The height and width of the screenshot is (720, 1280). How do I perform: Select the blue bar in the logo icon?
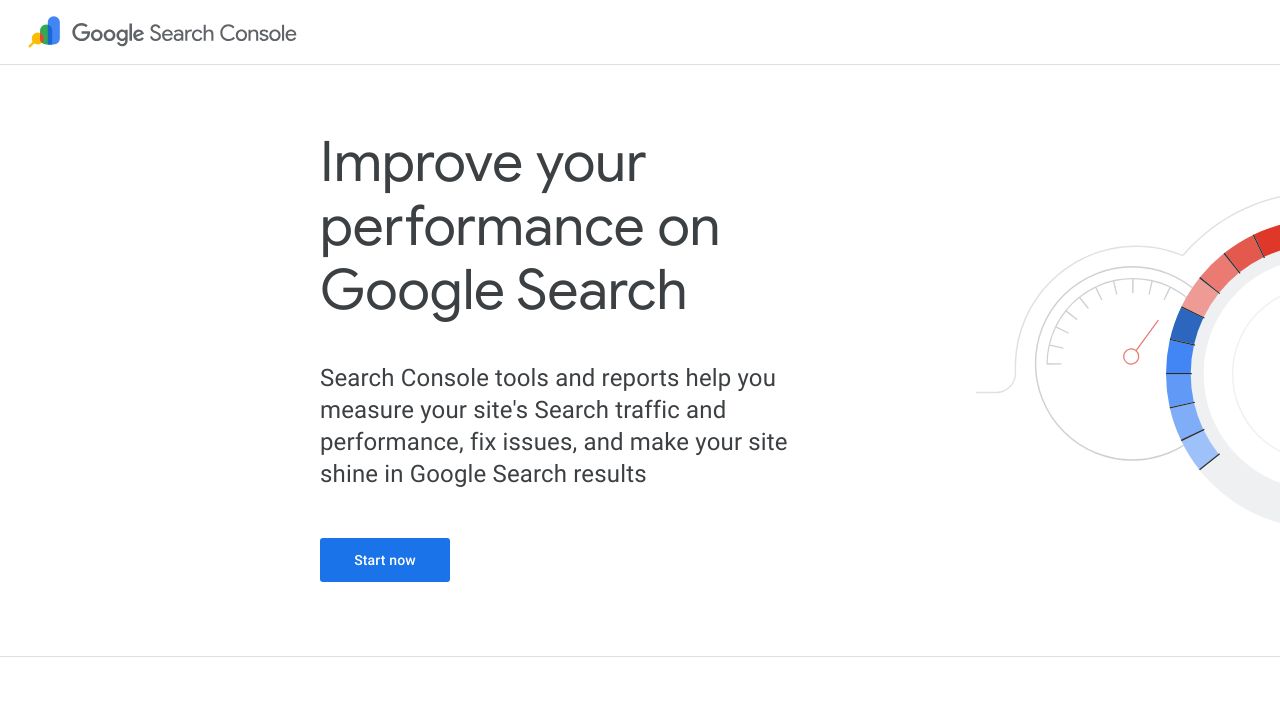(x=54, y=31)
